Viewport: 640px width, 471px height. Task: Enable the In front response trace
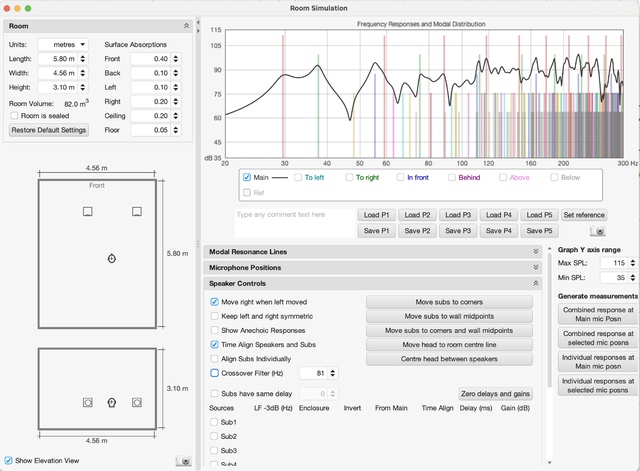point(400,177)
